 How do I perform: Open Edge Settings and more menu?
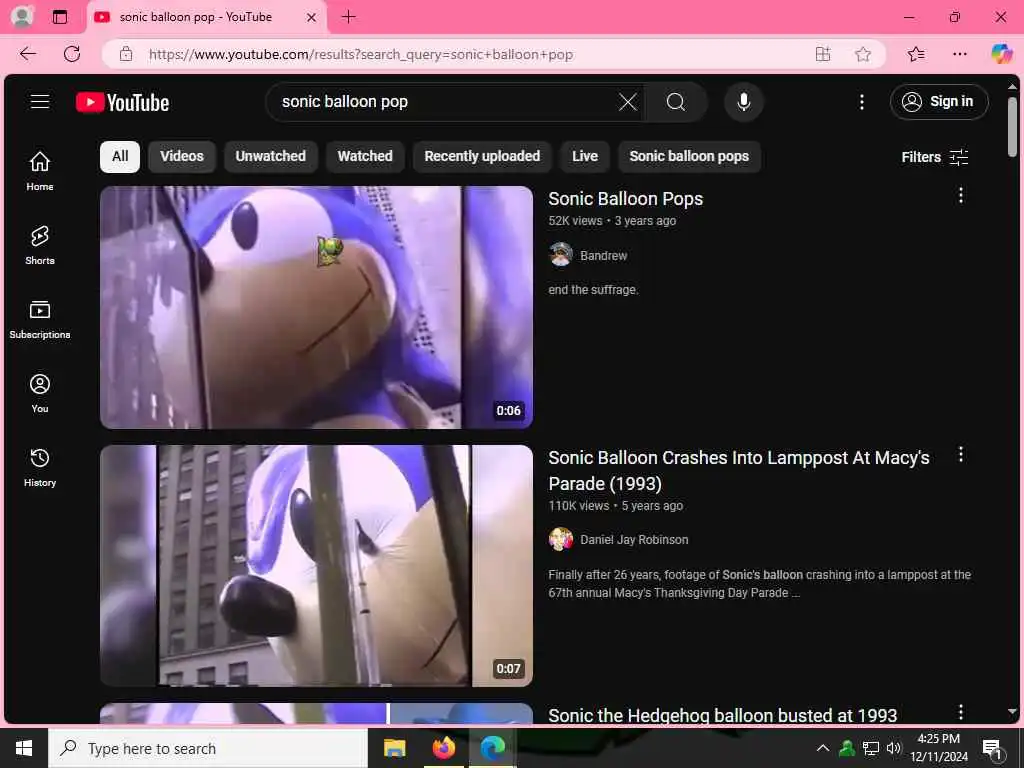(x=959, y=54)
